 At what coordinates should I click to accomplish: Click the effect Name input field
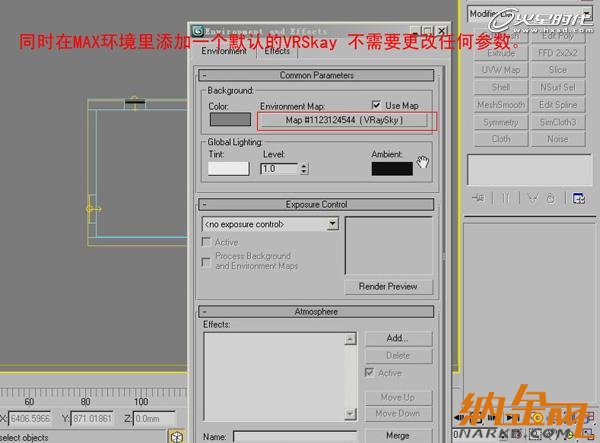(x=295, y=436)
